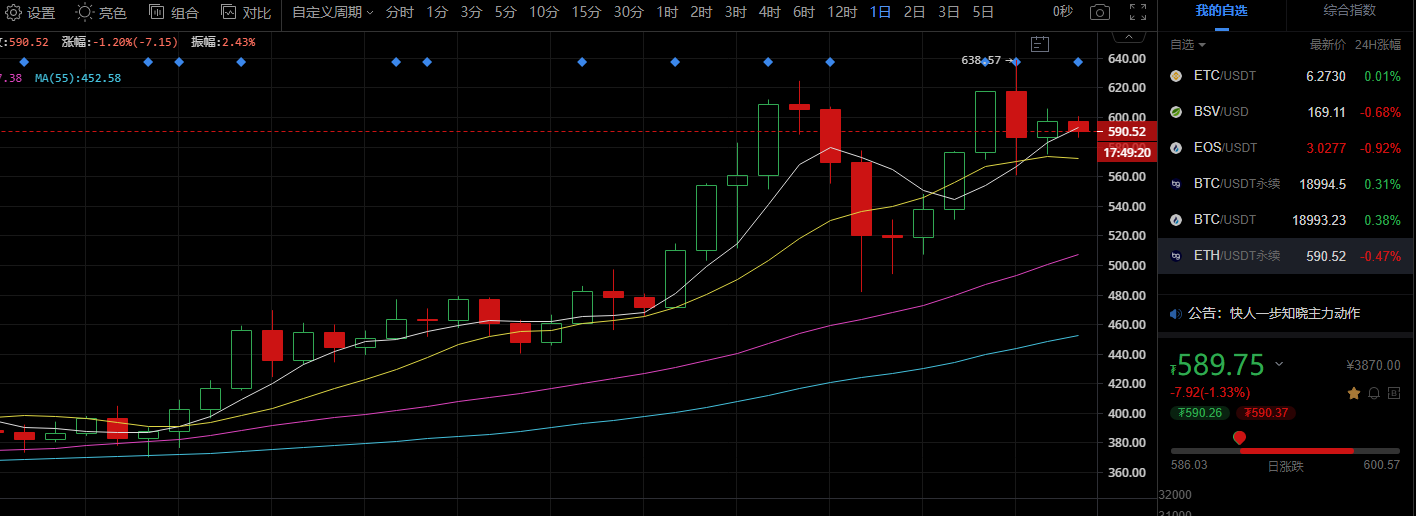Switch chart to 1分 interval
The height and width of the screenshot is (516, 1416).
point(437,13)
